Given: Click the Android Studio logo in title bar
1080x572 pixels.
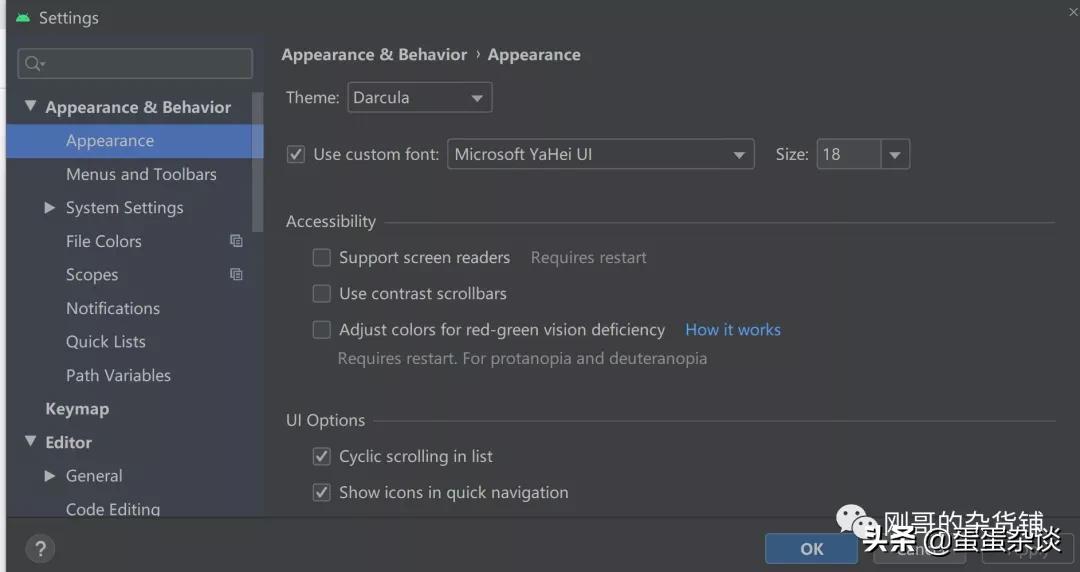Looking at the screenshot, I should [22, 18].
